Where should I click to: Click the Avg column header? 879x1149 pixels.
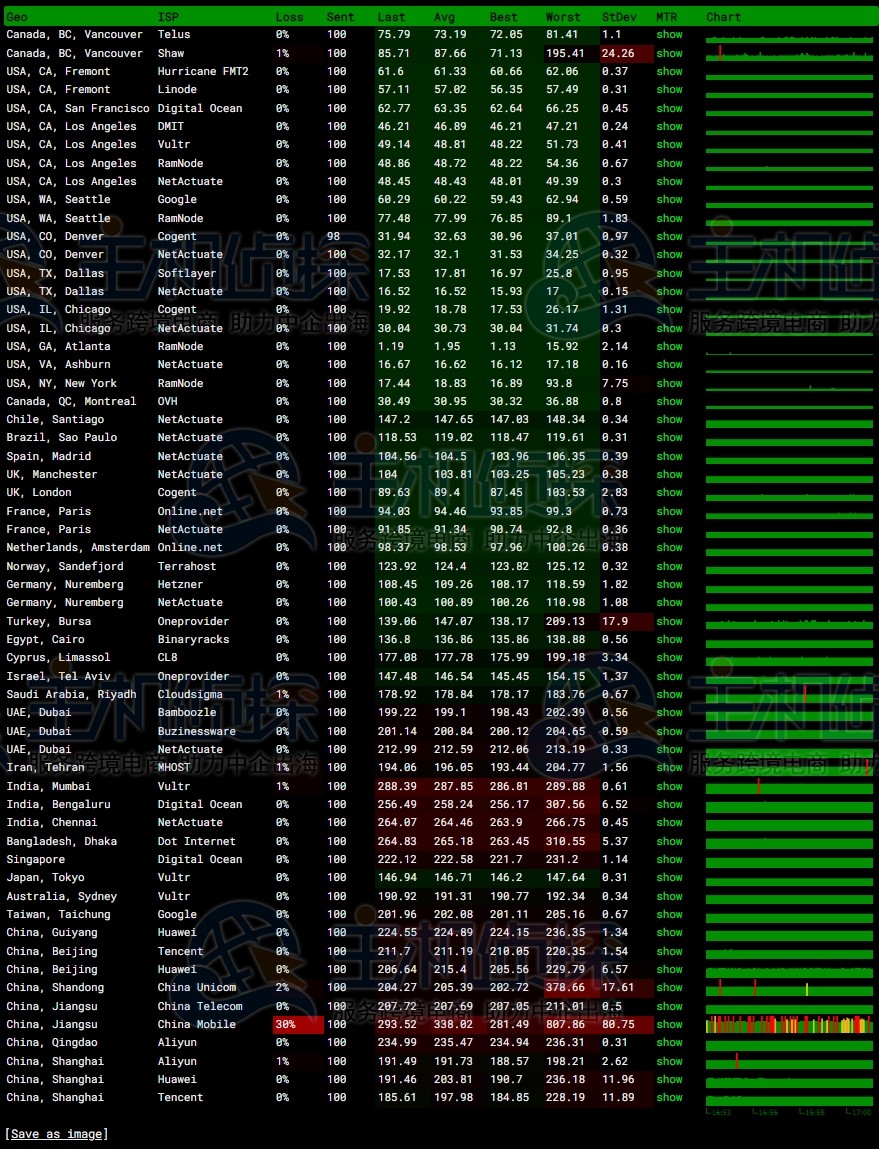click(444, 17)
